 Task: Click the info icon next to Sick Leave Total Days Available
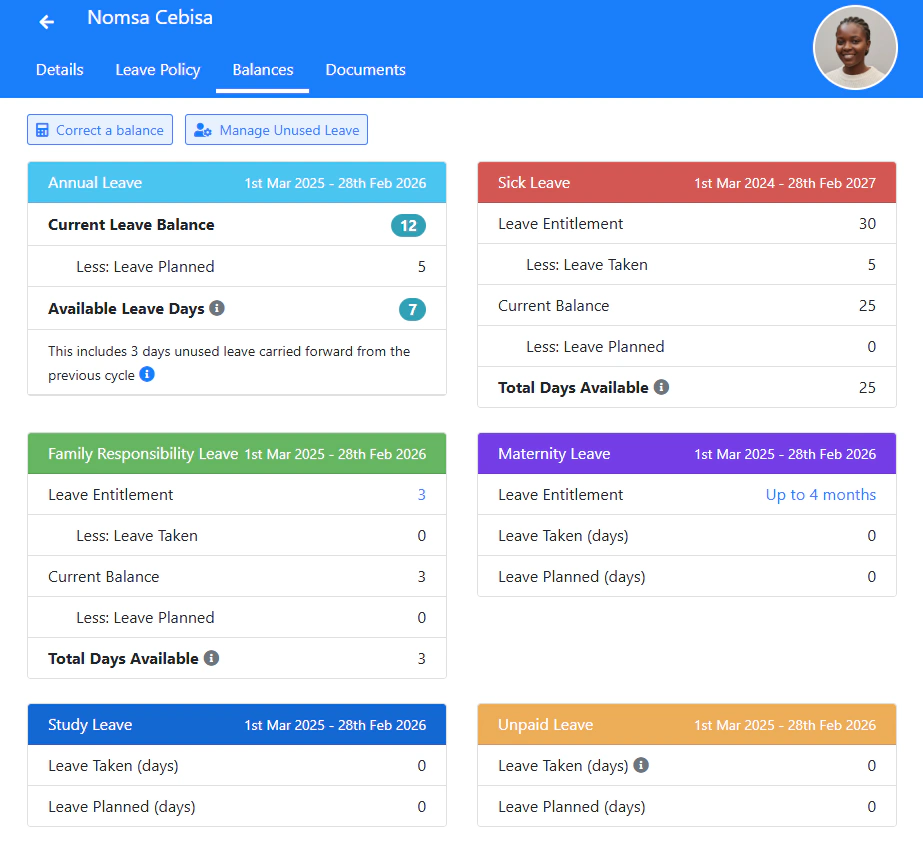point(661,387)
